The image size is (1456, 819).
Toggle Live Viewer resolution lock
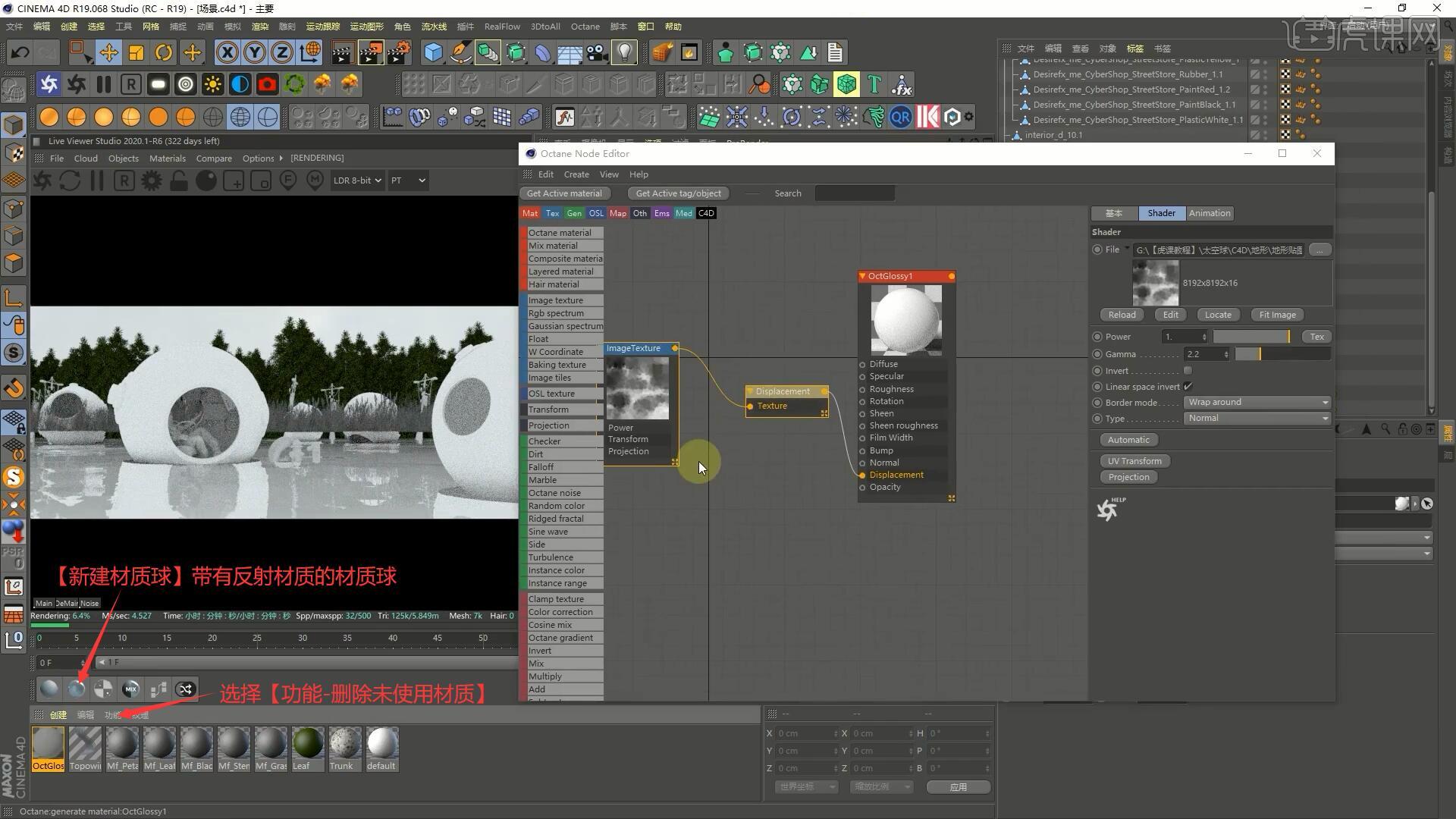(x=179, y=180)
